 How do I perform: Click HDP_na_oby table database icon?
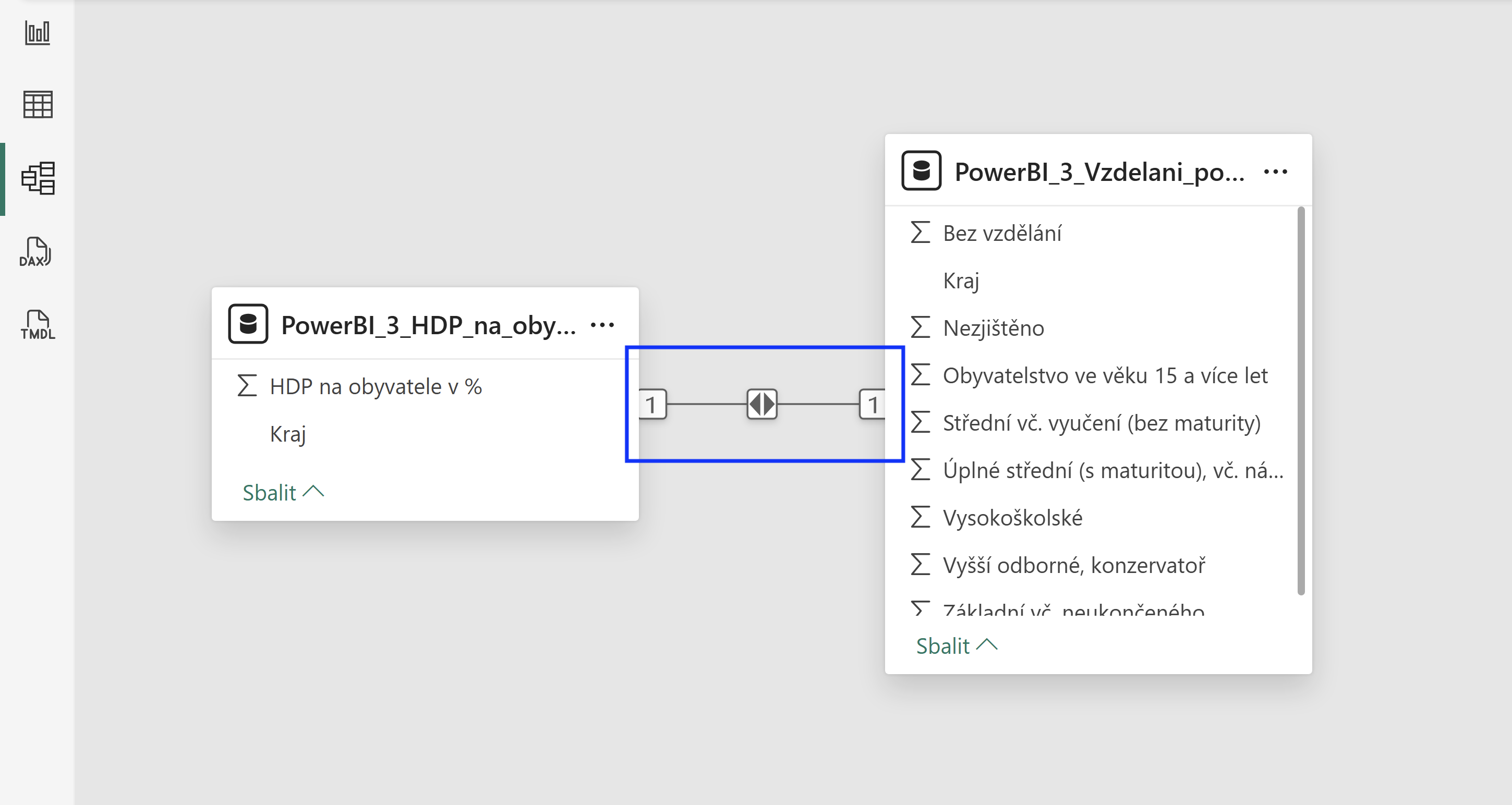click(248, 324)
